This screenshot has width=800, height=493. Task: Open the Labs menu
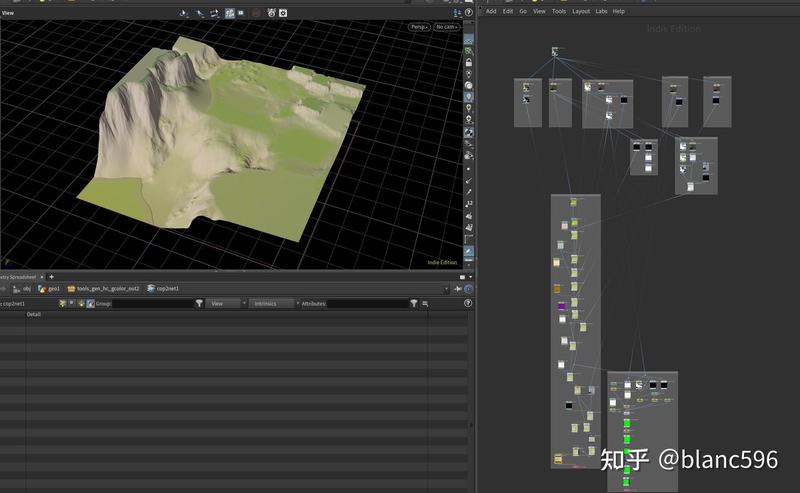(601, 11)
